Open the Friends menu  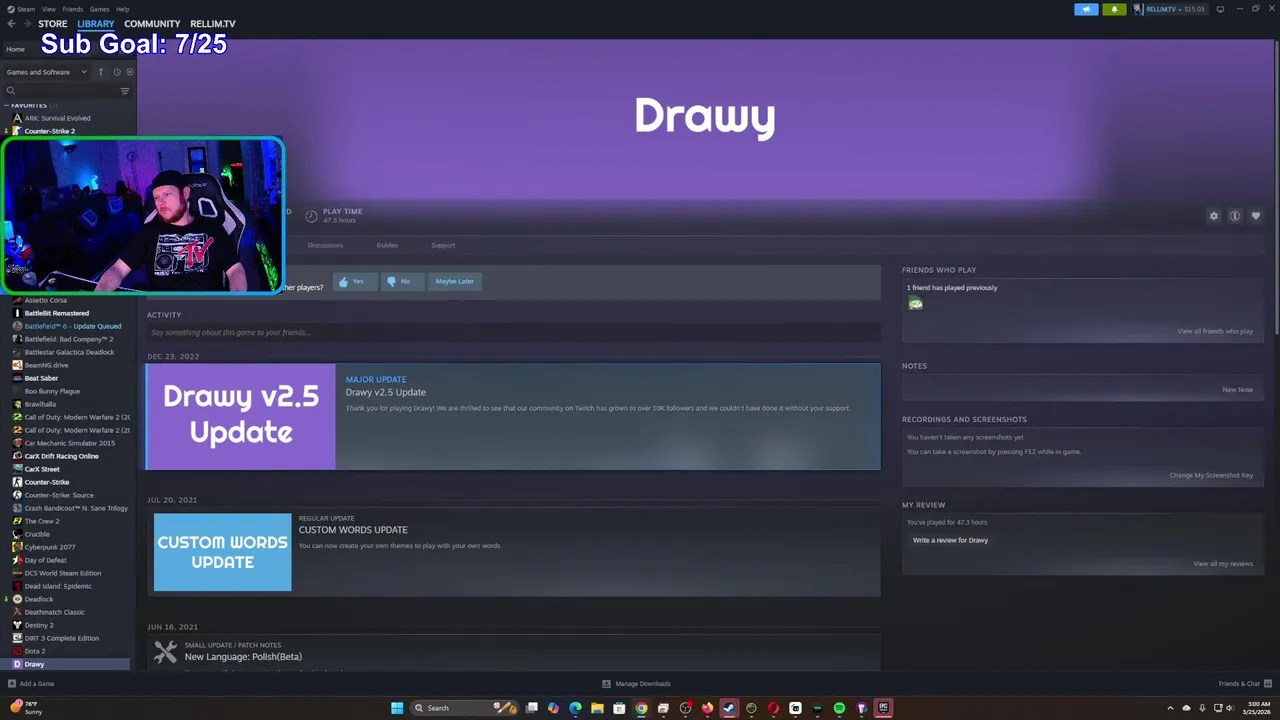tap(73, 9)
